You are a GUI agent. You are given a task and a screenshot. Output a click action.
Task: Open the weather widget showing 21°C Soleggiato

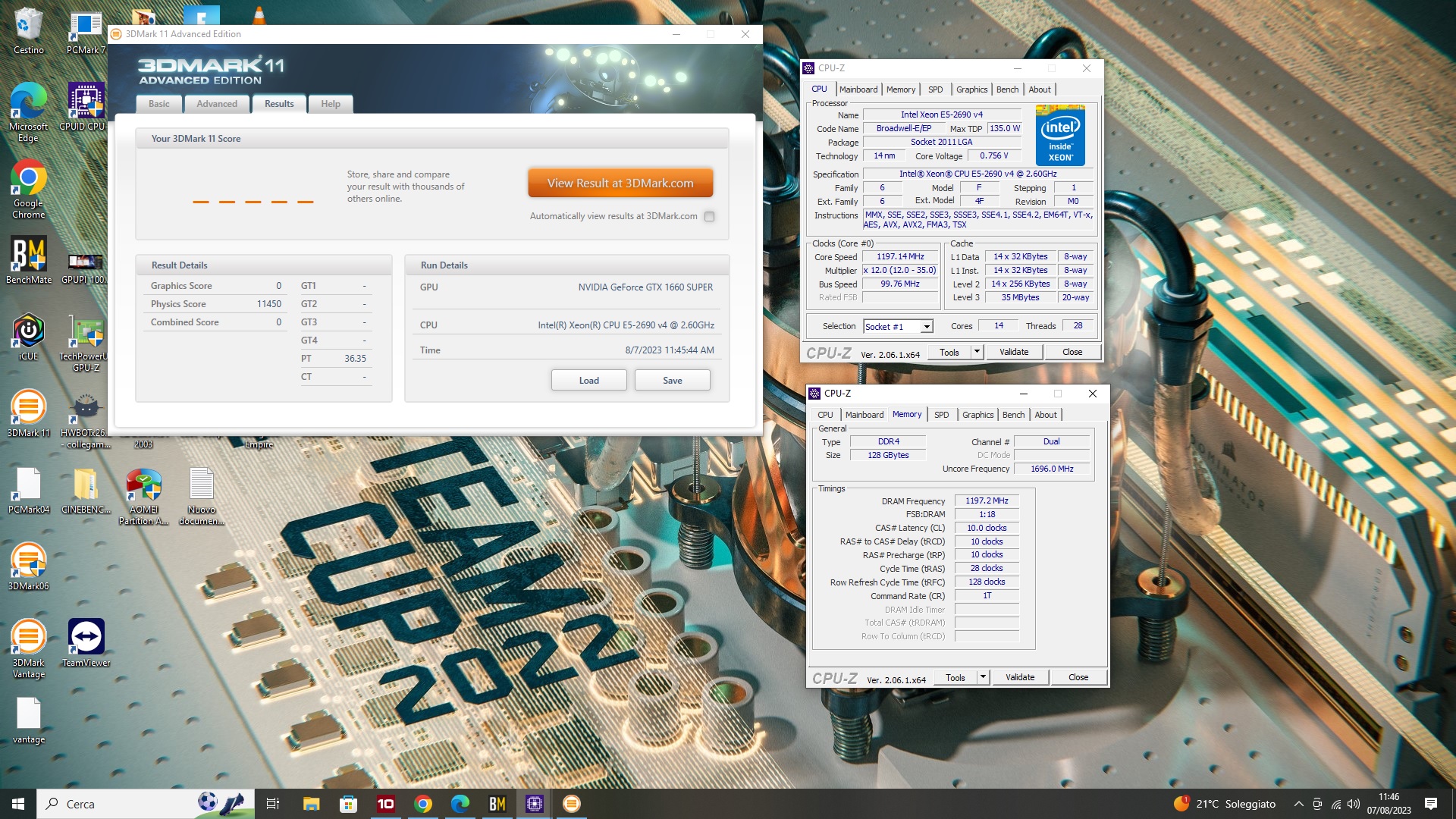(x=1225, y=804)
